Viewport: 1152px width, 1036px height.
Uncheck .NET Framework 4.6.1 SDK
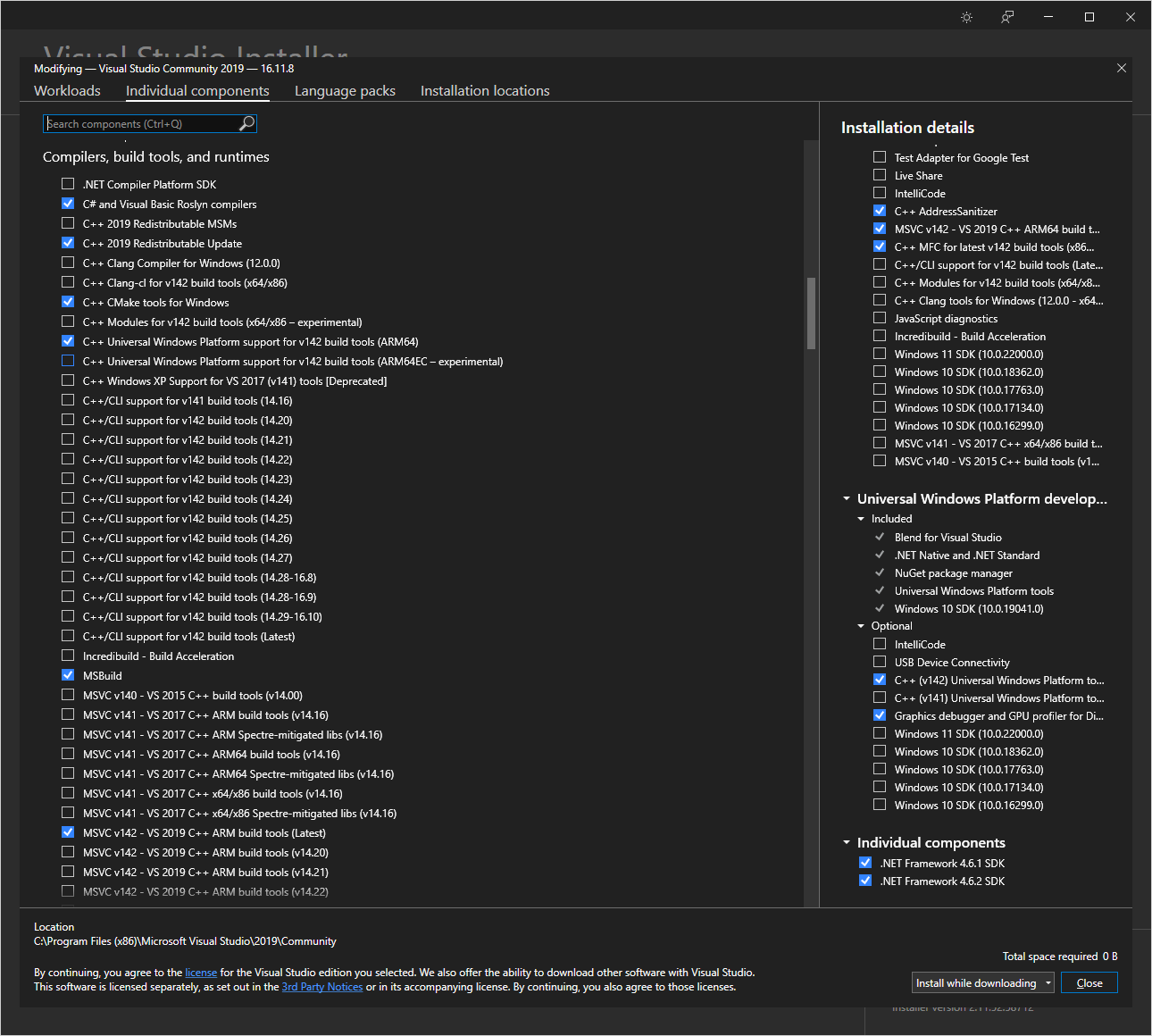[x=865, y=863]
